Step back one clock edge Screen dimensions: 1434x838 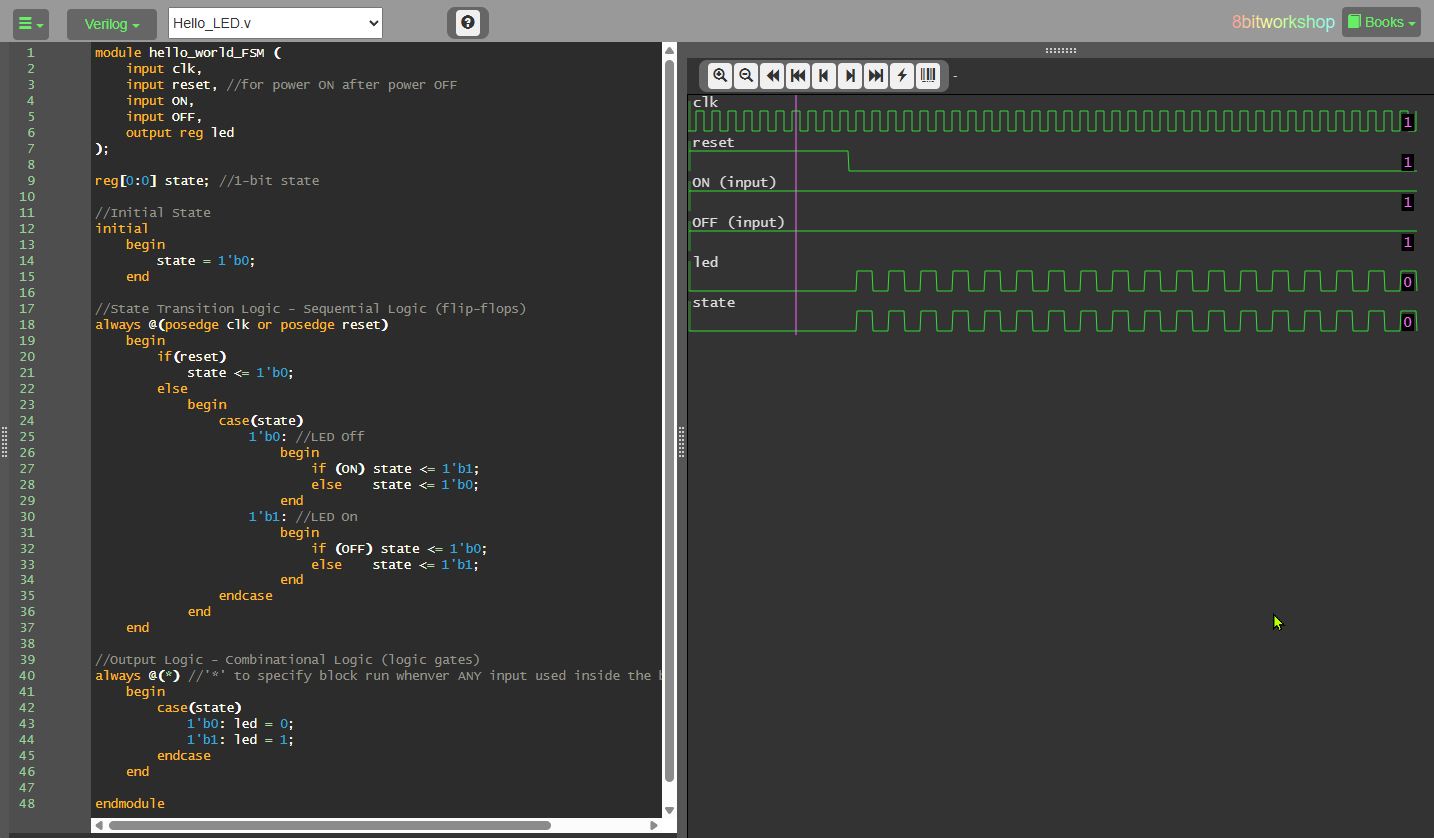click(x=824, y=76)
